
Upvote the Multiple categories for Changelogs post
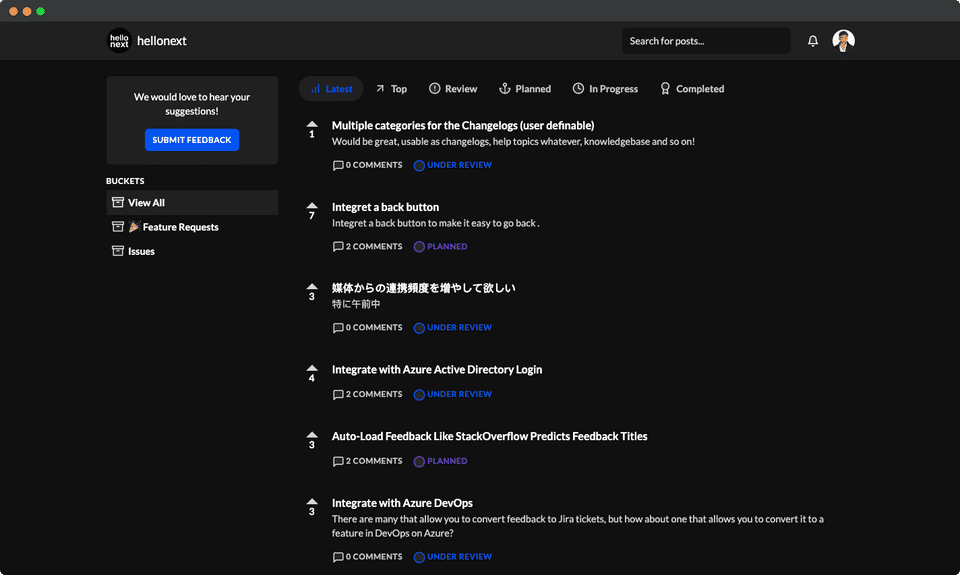(x=312, y=125)
